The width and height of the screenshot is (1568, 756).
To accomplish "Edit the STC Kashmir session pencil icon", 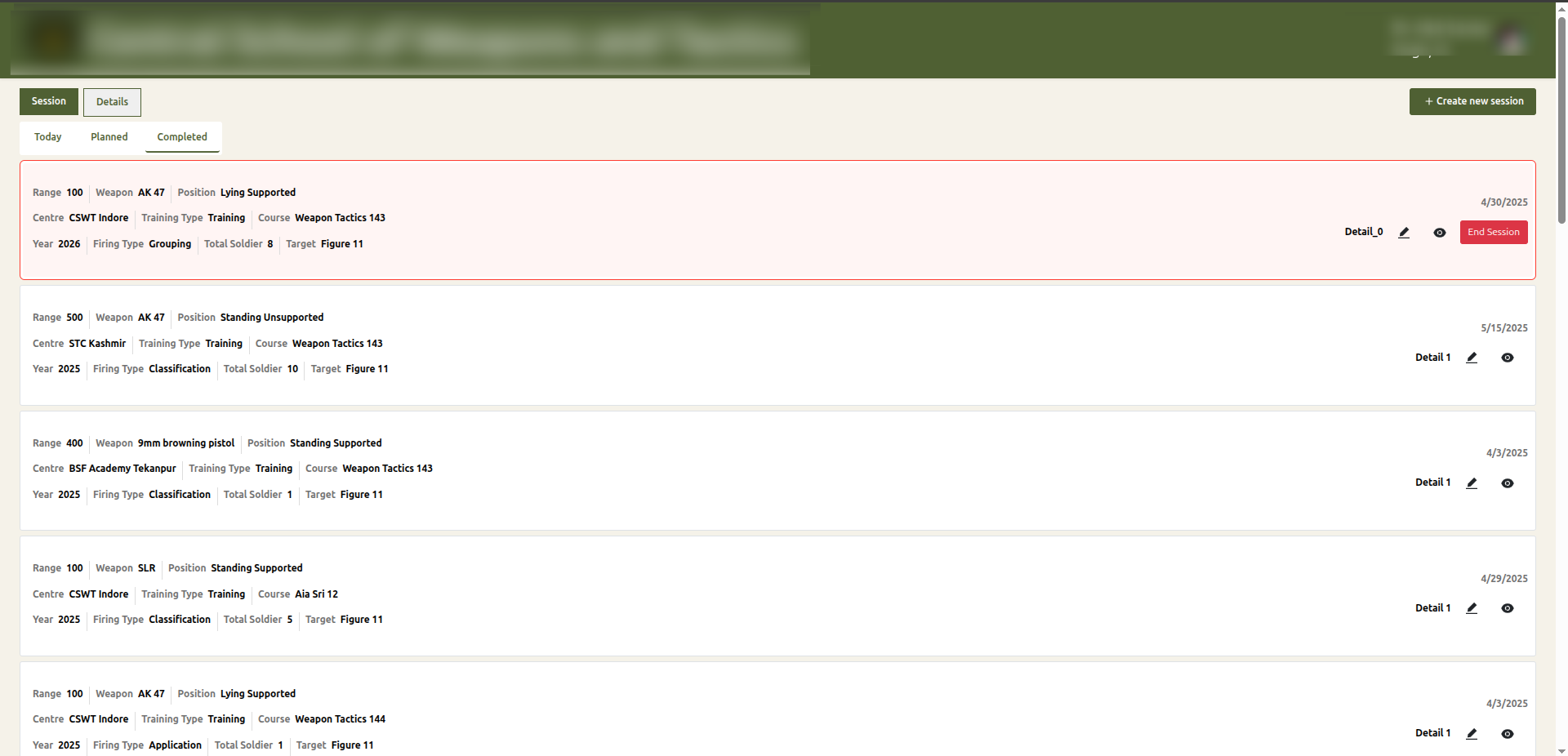I will point(1472,358).
